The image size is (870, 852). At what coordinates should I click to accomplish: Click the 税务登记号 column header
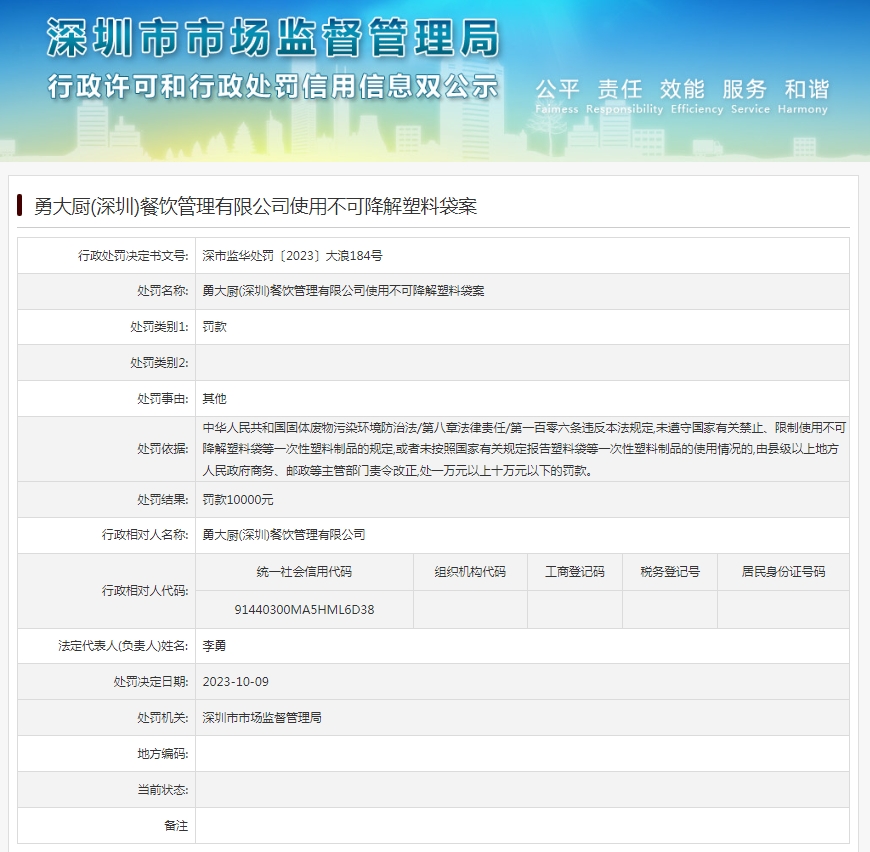pos(670,572)
